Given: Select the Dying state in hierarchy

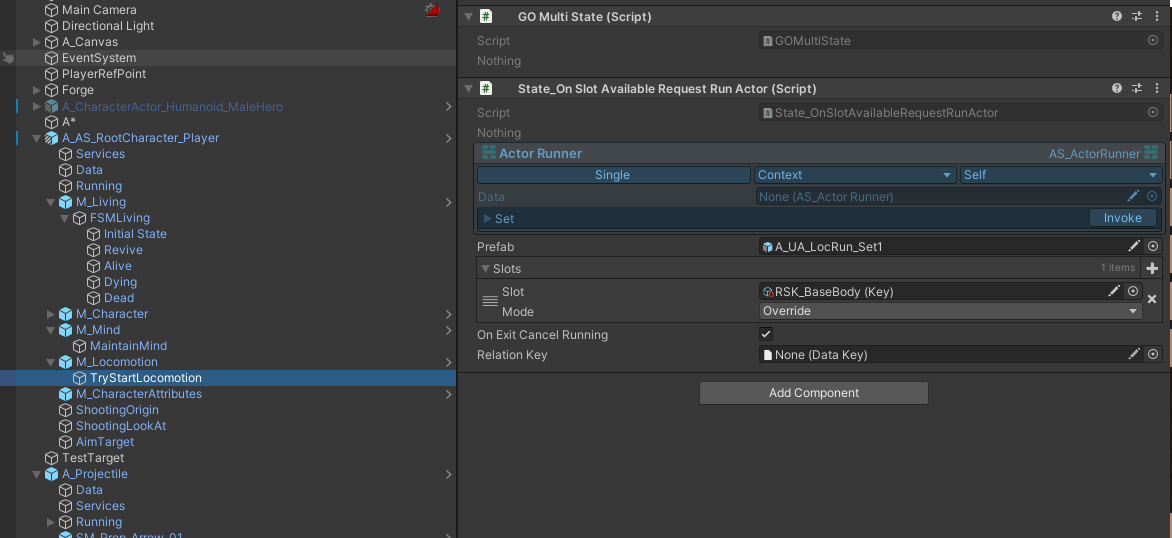Looking at the screenshot, I should tap(120, 282).
